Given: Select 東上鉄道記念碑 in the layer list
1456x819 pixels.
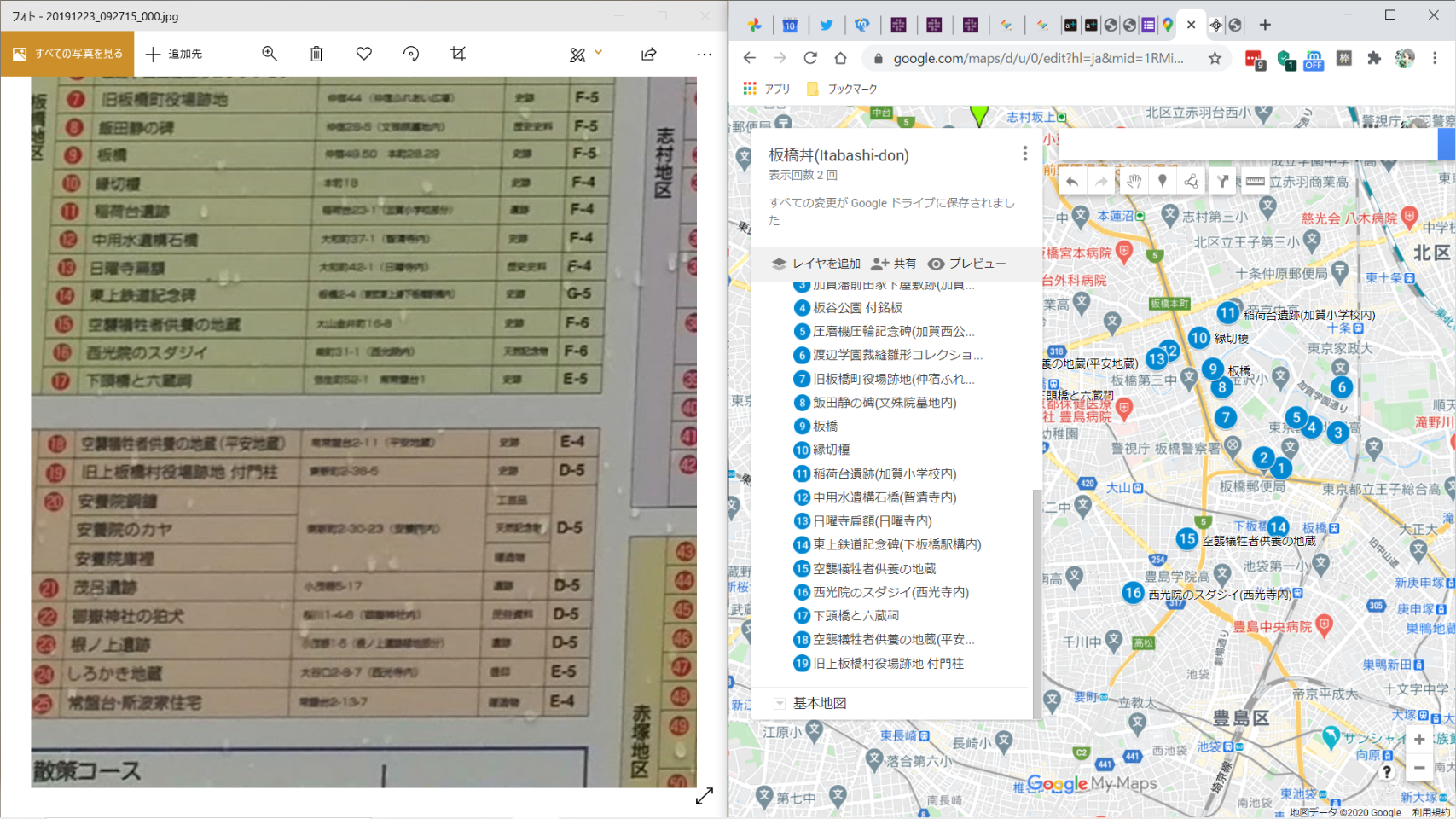Looking at the screenshot, I should point(896,544).
